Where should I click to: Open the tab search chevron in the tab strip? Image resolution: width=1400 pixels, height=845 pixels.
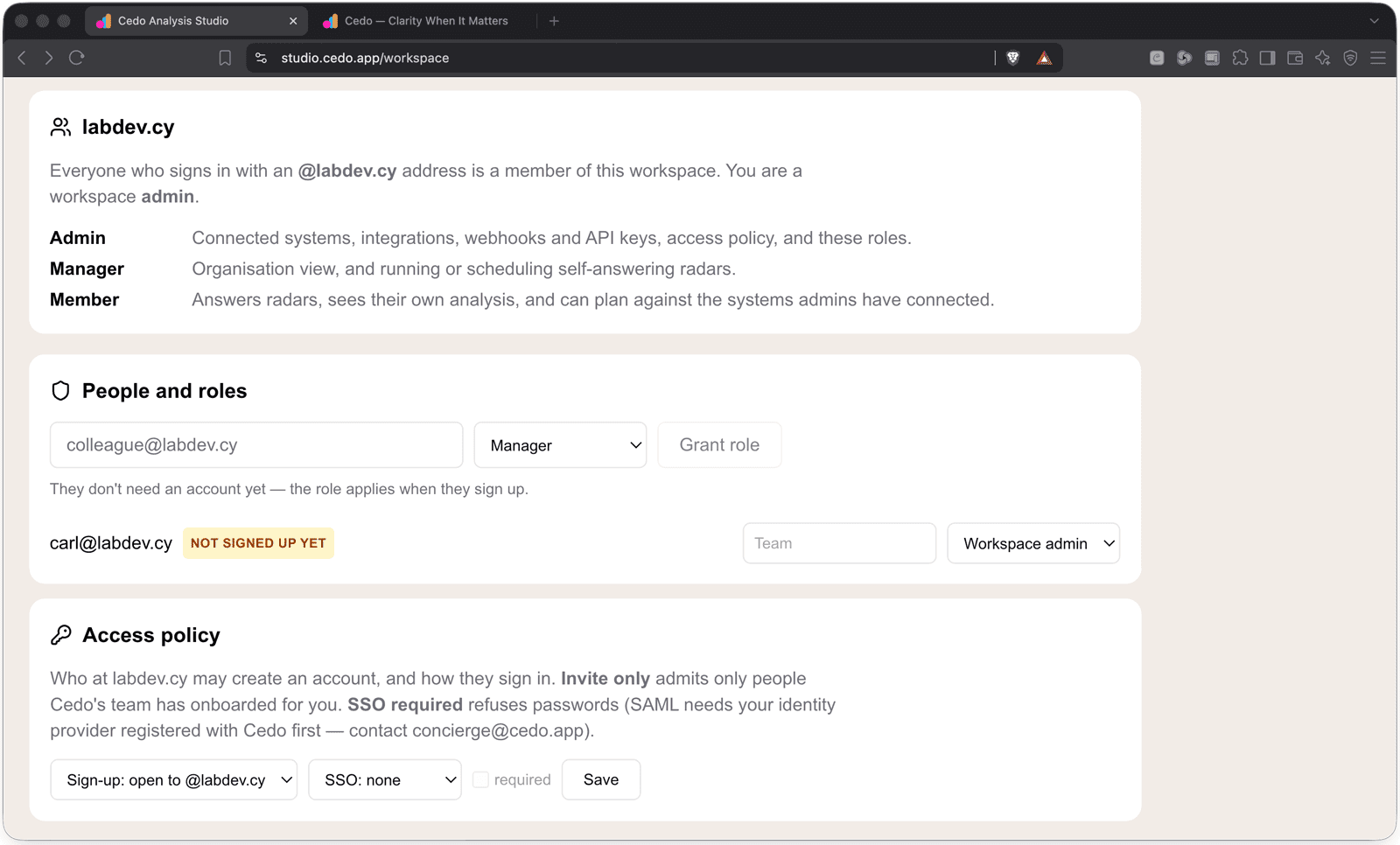tap(1375, 21)
